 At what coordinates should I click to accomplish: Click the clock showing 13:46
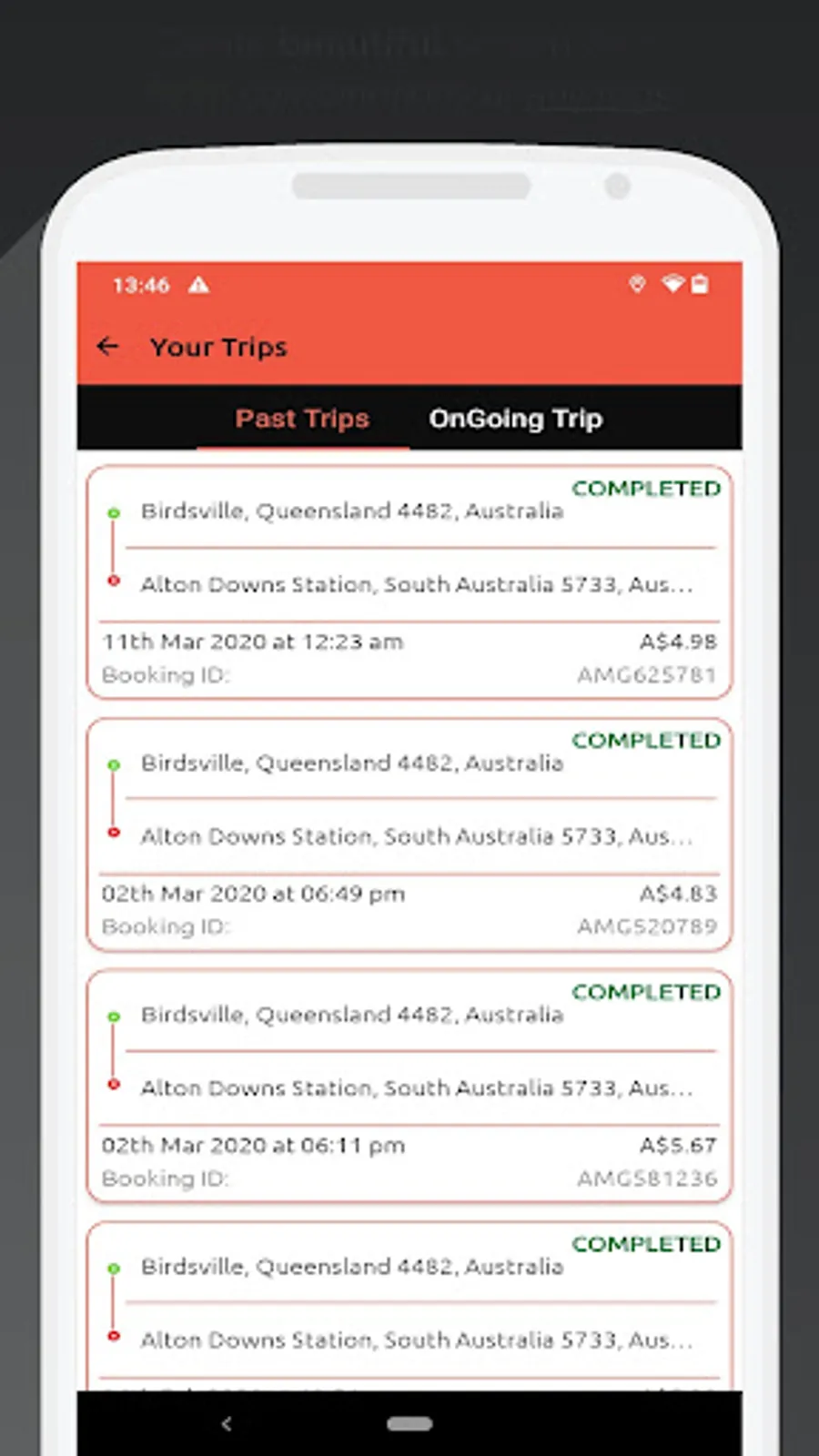[x=141, y=285]
